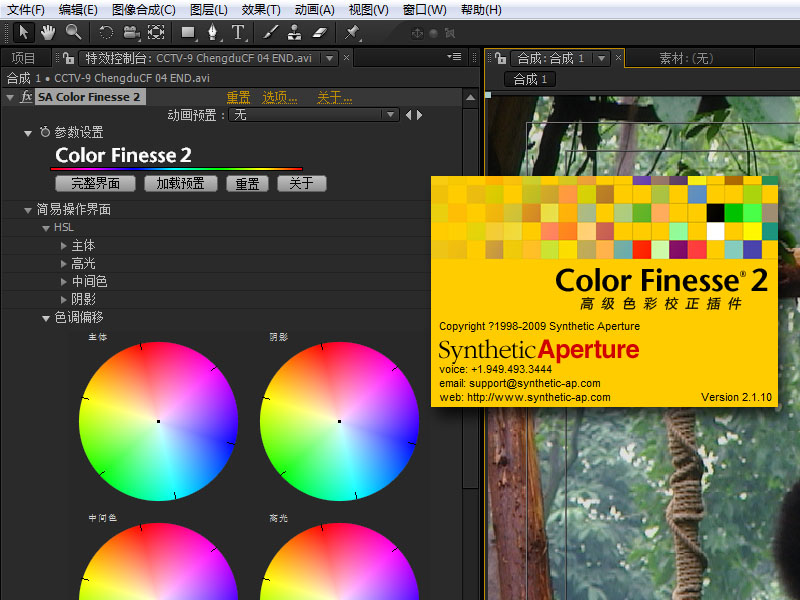
Task: Select the Rotation tool
Action: pyautogui.click(x=106, y=33)
